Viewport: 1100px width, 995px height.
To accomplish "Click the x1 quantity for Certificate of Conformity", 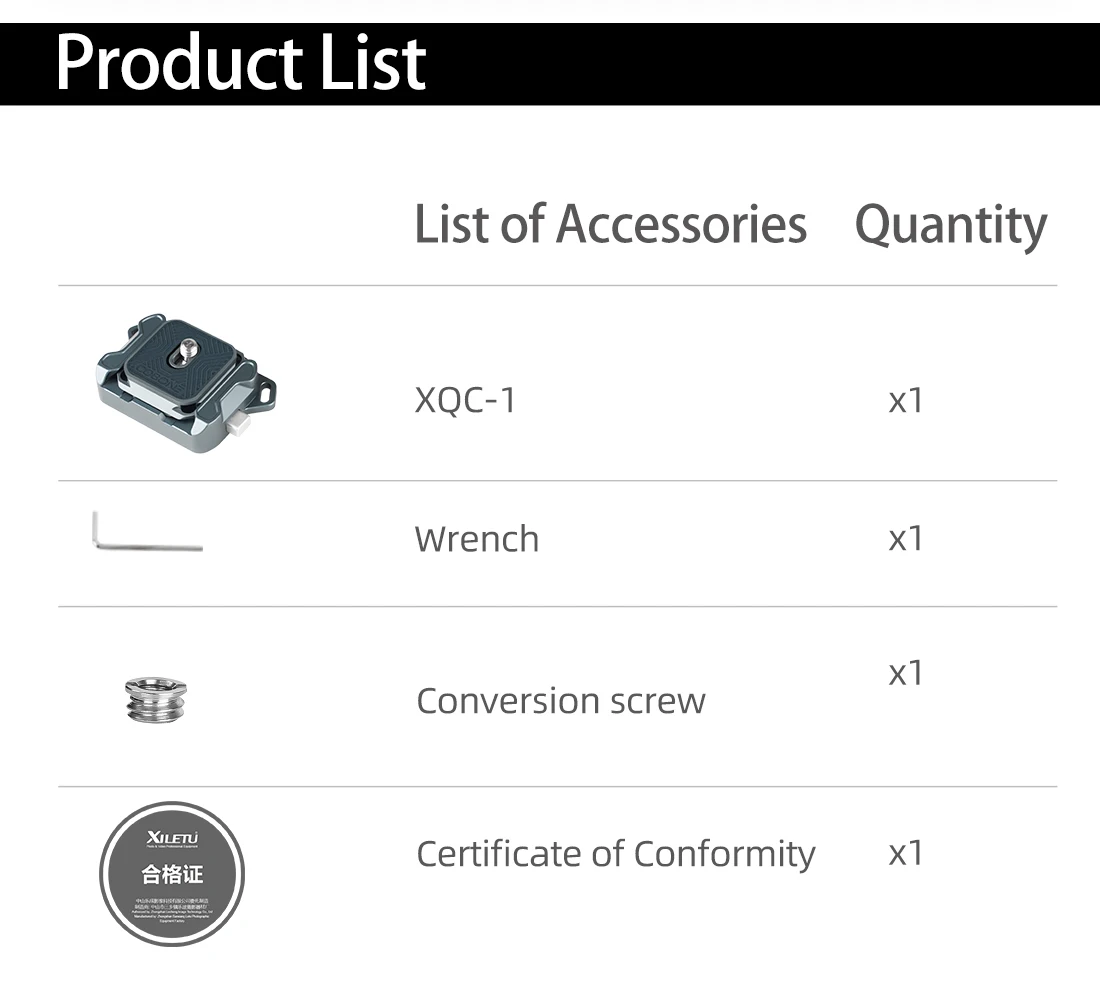I will 906,853.
